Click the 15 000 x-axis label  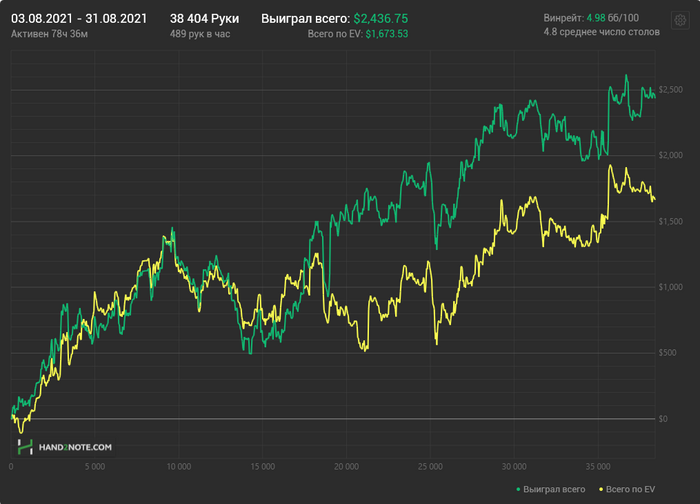point(262,467)
